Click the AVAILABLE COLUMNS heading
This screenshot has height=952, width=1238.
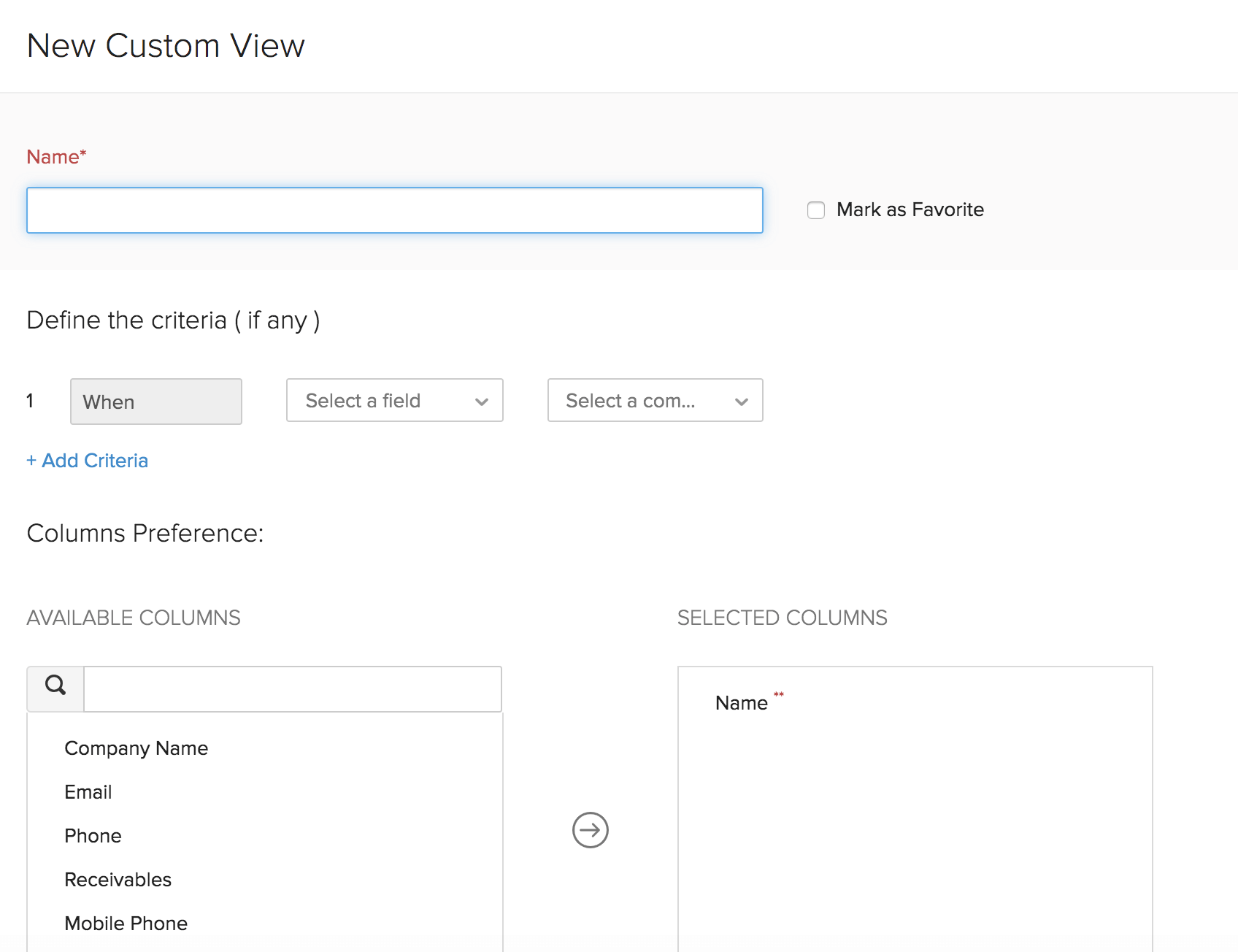[134, 617]
